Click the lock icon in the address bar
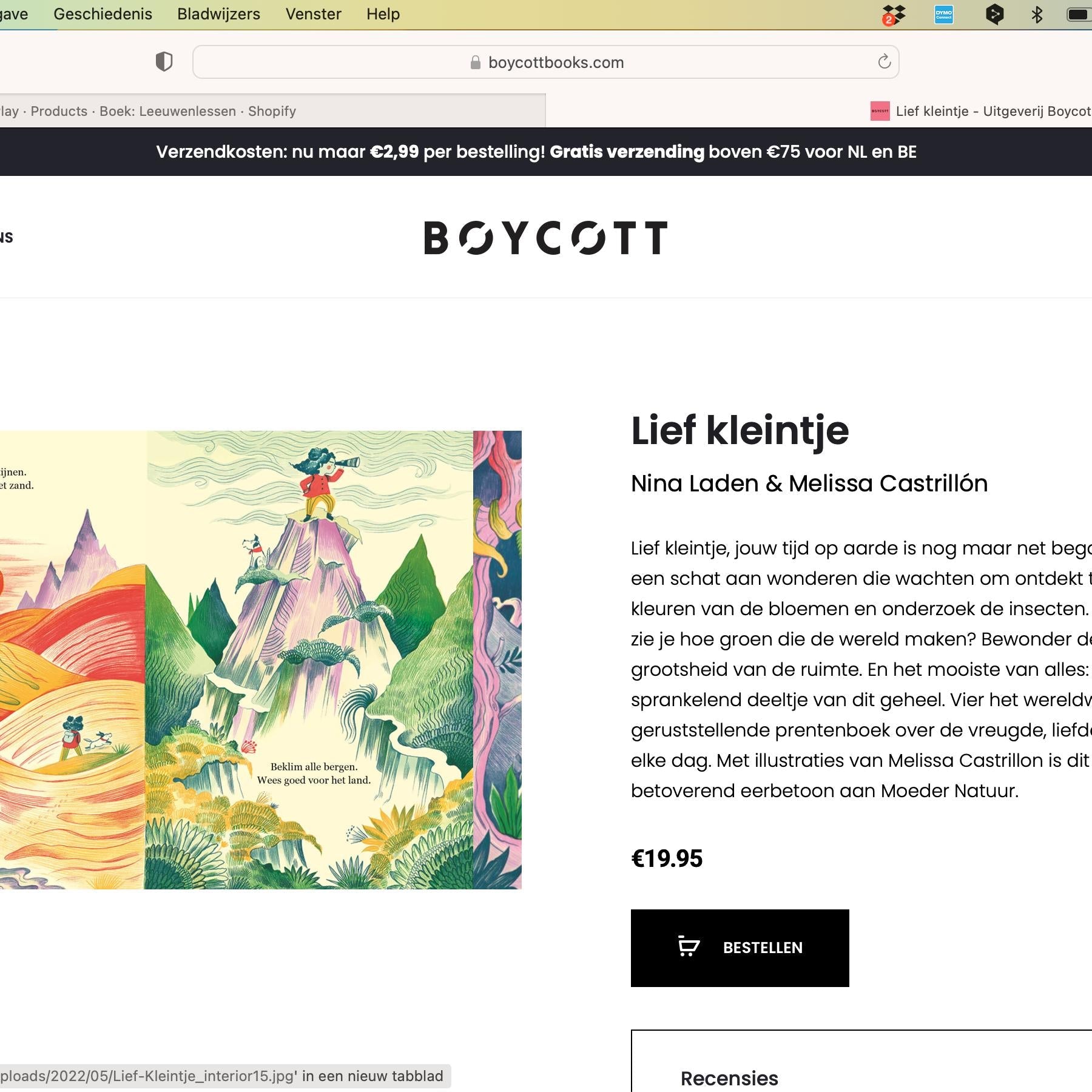The height and width of the screenshot is (1092, 1092). tap(476, 62)
